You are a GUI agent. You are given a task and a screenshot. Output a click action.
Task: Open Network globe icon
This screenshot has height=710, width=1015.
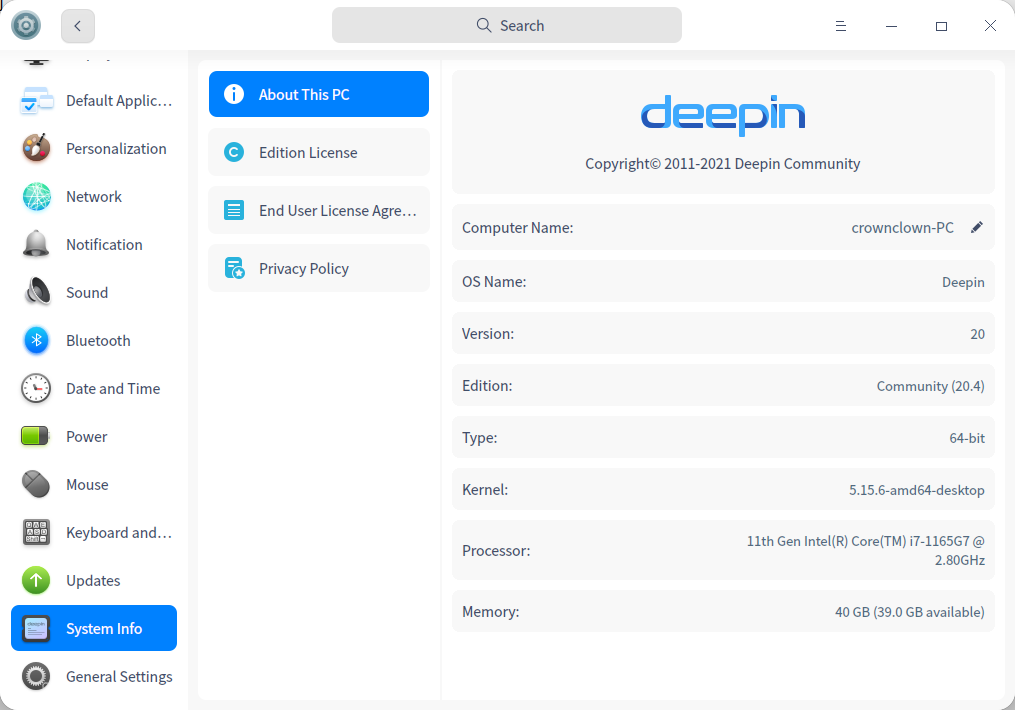[36, 197]
